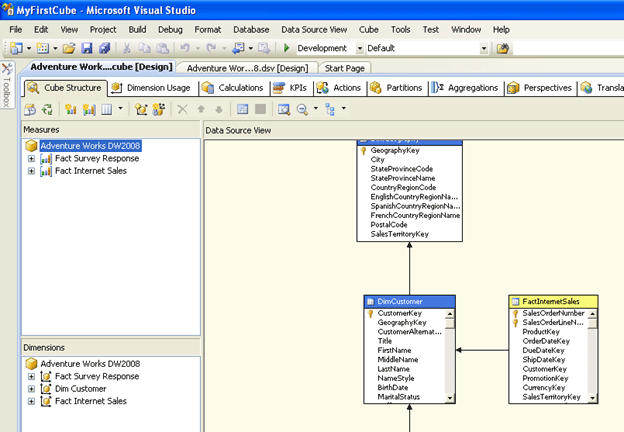Click the Reconnect refresh icon in cube toolbar

tap(49, 108)
